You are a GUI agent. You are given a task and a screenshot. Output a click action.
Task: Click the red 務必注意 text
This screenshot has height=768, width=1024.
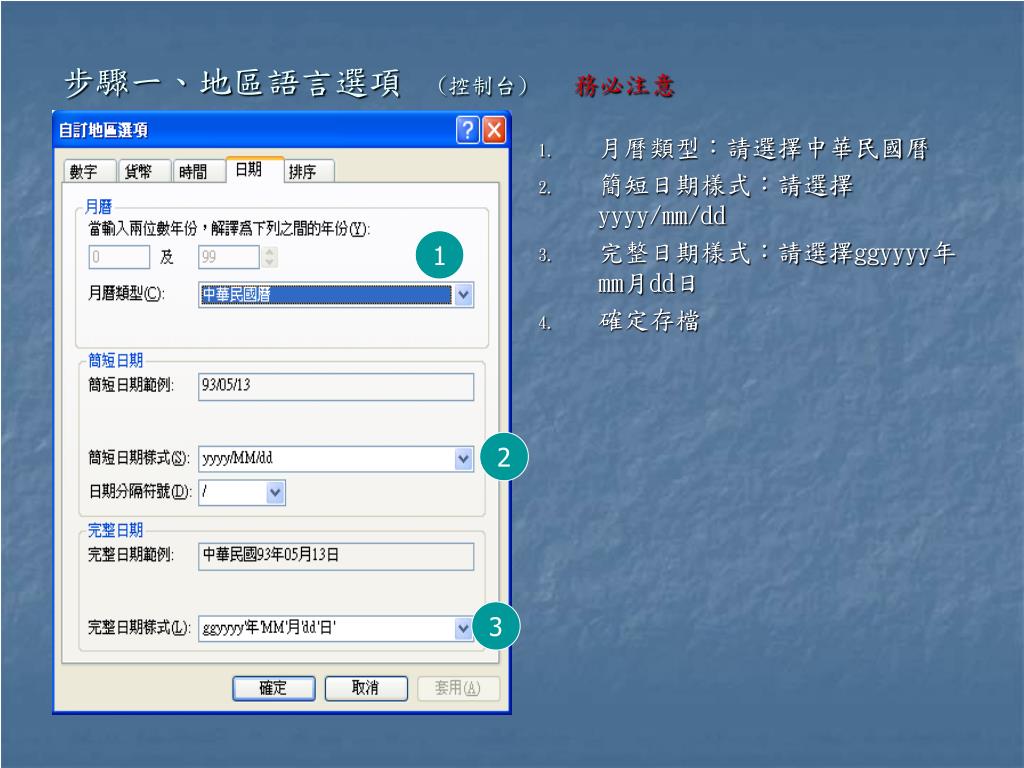tap(624, 86)
